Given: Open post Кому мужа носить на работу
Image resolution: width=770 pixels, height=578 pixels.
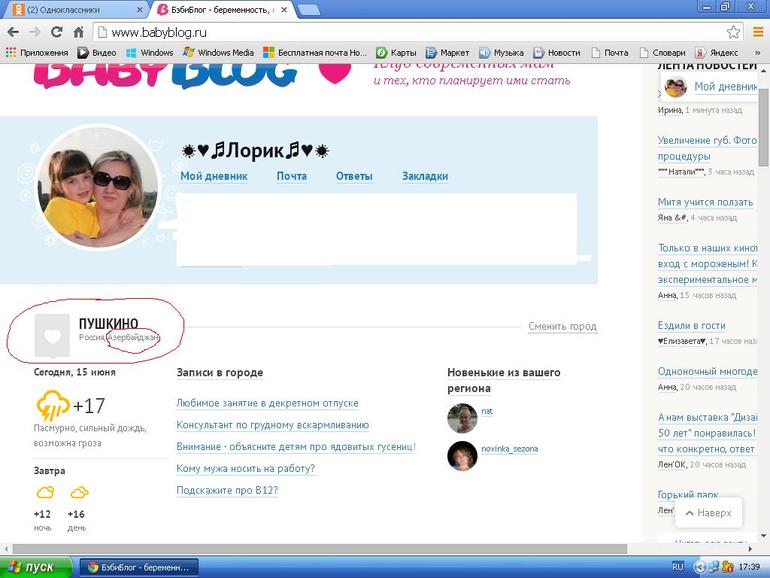Looking at the screenshot, I should click(x=246, y=468).
